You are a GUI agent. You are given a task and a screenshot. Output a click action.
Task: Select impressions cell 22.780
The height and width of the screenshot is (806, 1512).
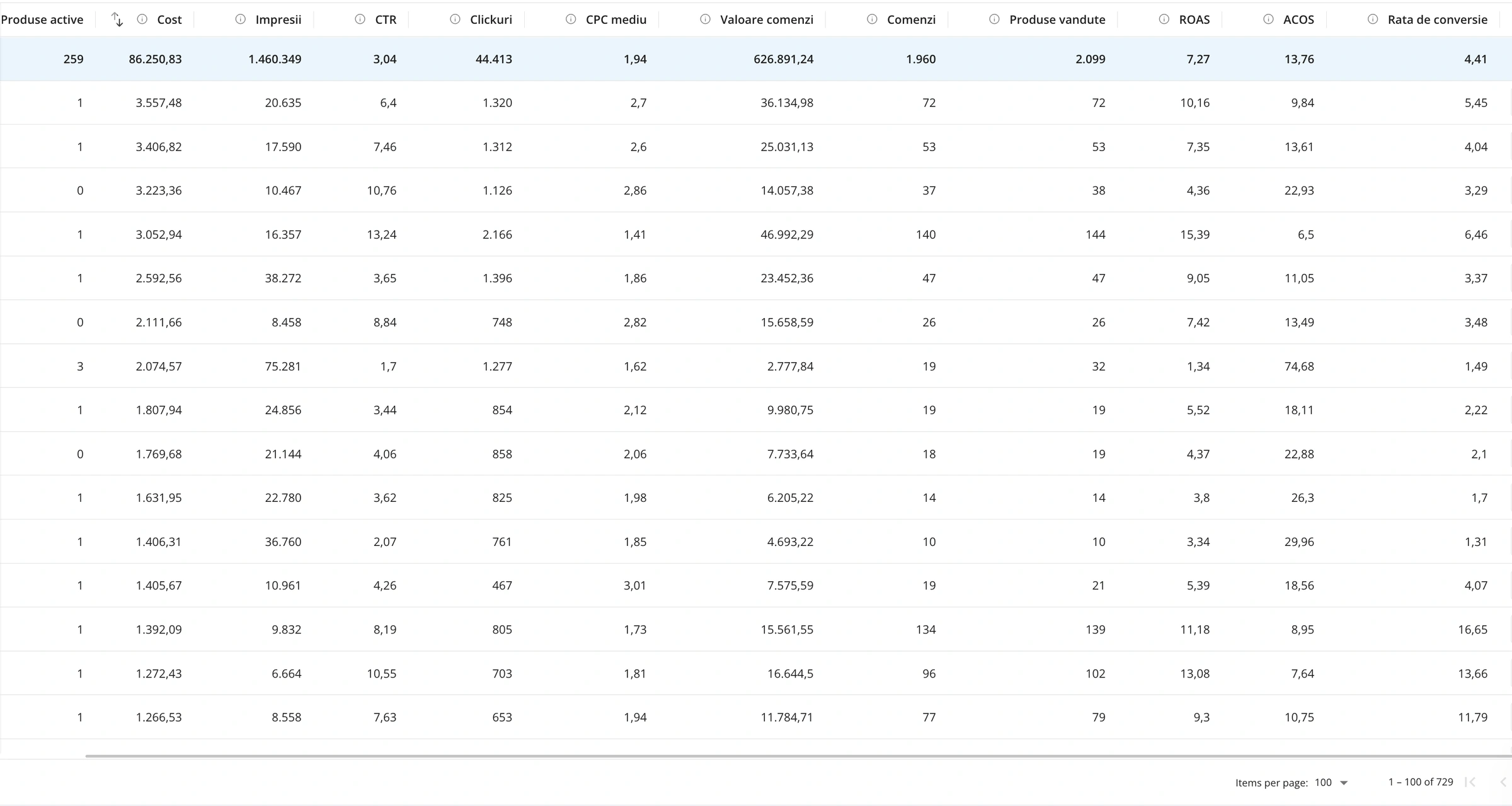283,497
